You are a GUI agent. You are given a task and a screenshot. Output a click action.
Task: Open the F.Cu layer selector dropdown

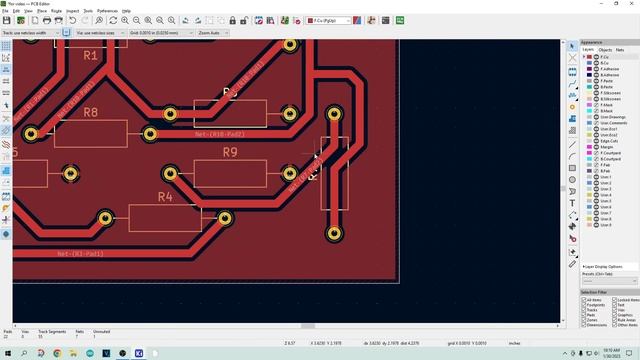[328, 20]
